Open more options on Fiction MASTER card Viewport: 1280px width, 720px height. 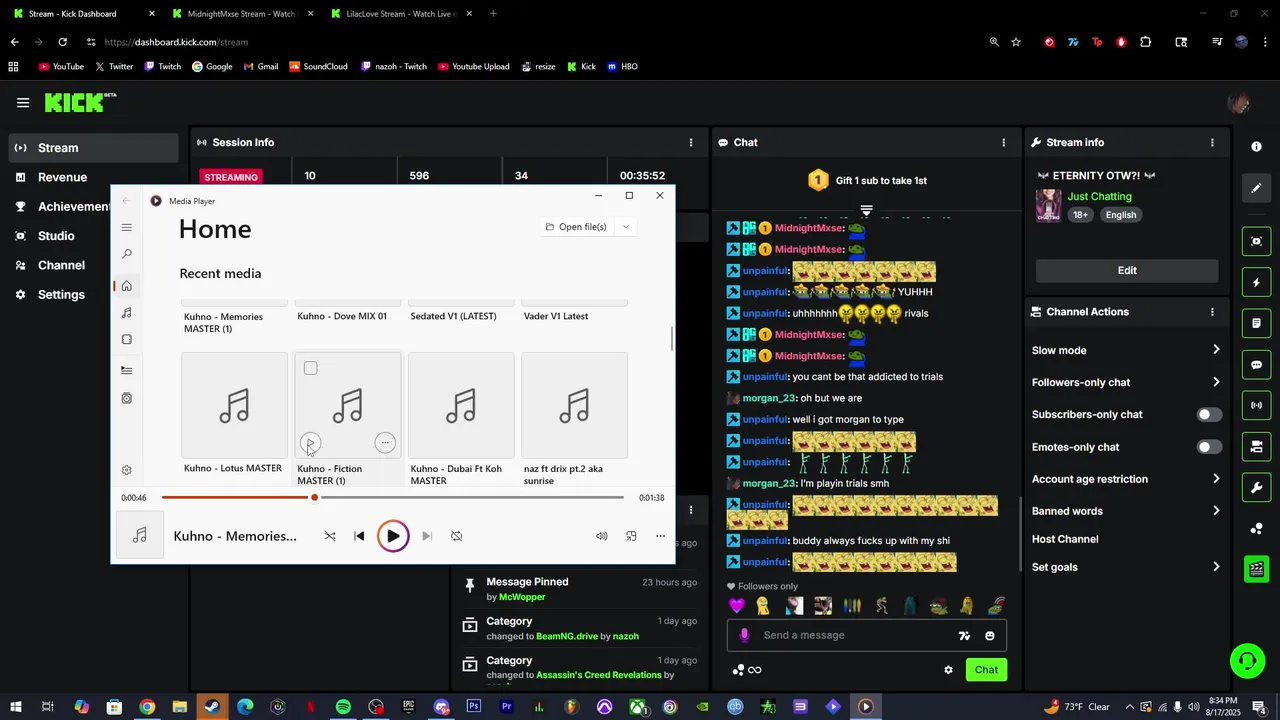click(x=385, y=443)
